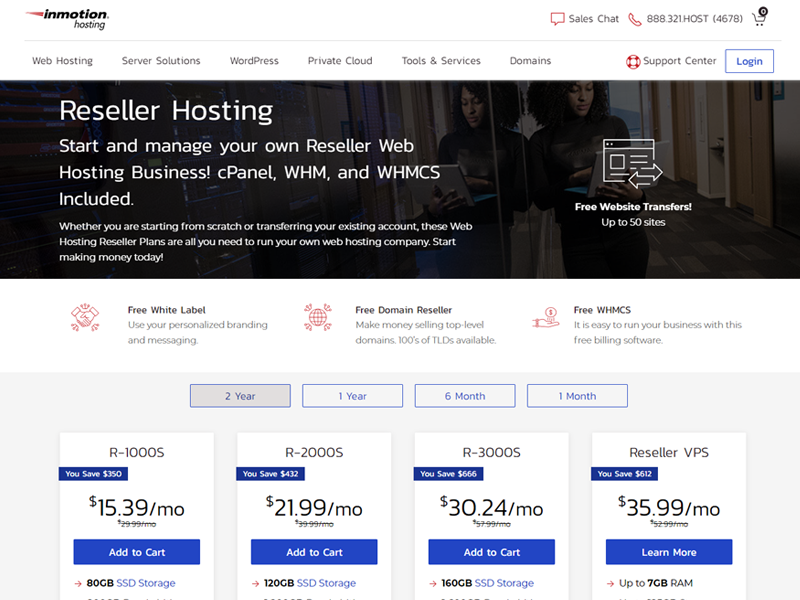Open the Support Center link
Viewport: 800px width, 600px height.
click(x=680, y=61)
